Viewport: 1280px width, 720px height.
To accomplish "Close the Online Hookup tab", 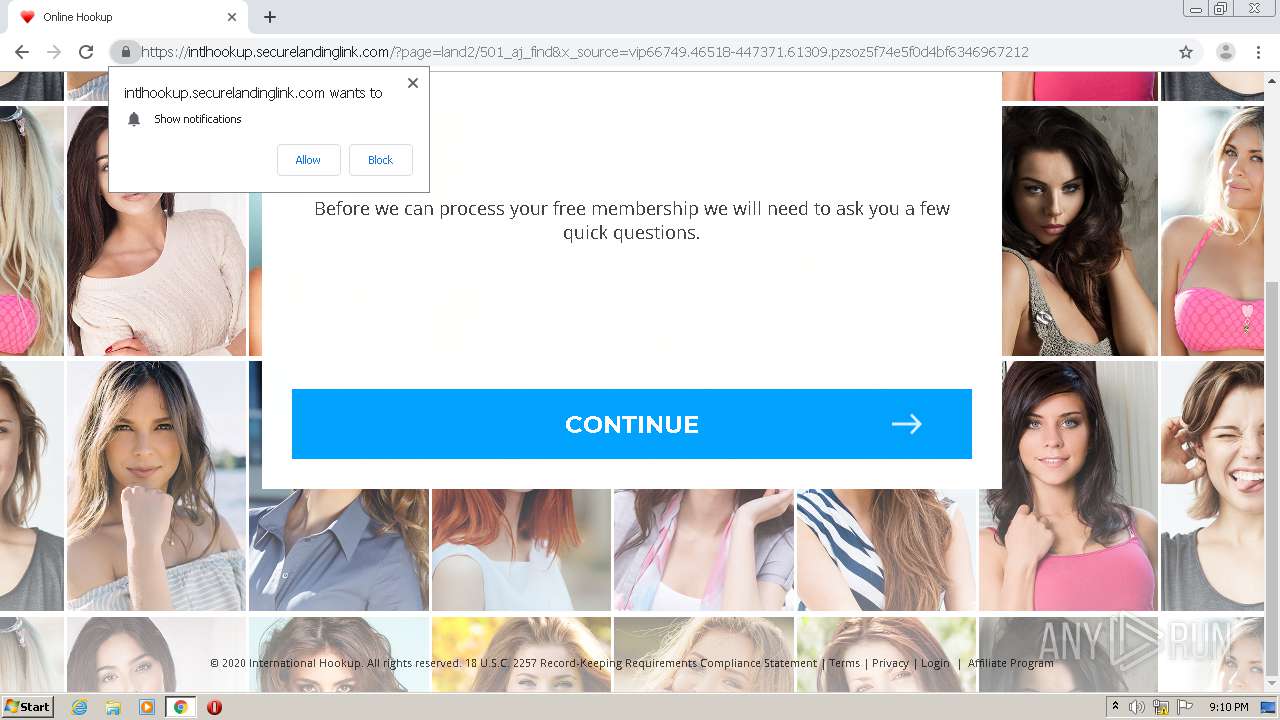I will (x=232, y=17).
